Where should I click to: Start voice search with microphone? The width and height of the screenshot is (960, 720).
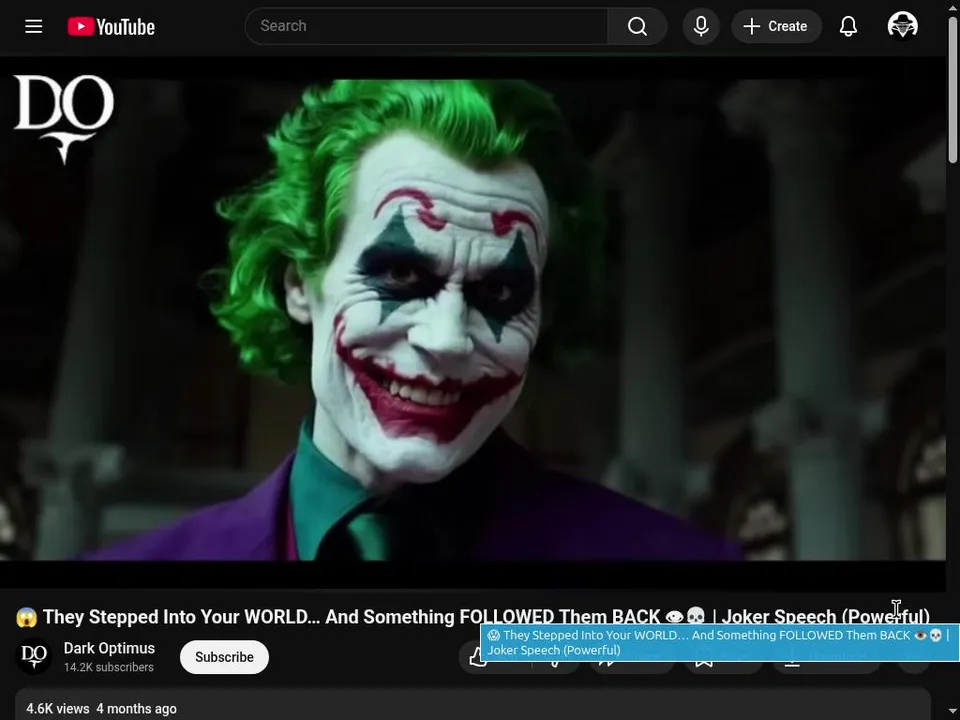click(701, 26)
